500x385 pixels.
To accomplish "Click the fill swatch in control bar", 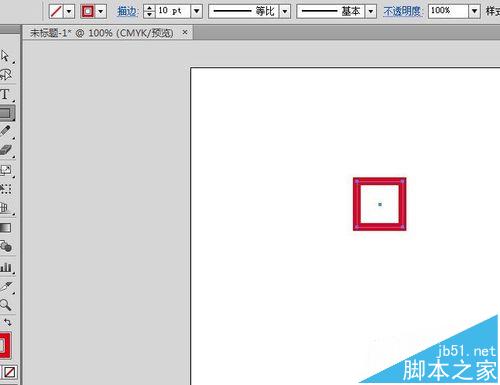I will click(56, 11).
